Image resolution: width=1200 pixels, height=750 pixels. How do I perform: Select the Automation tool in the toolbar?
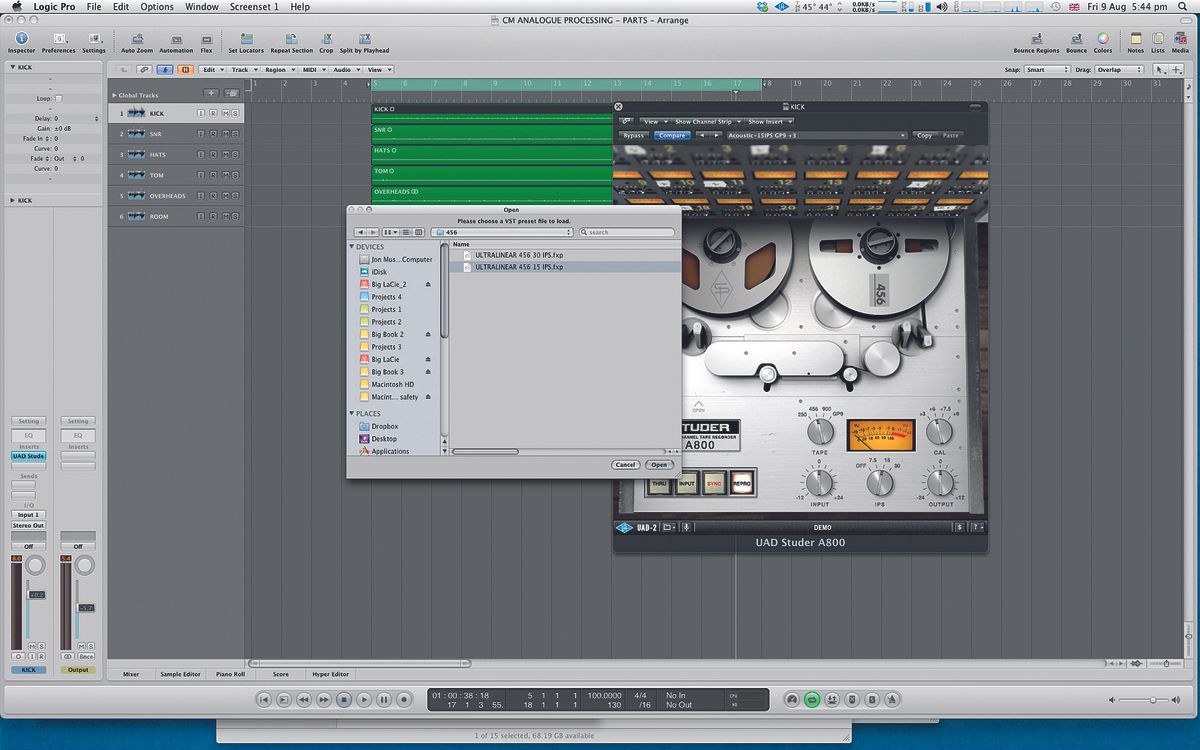tap(176, 40)
